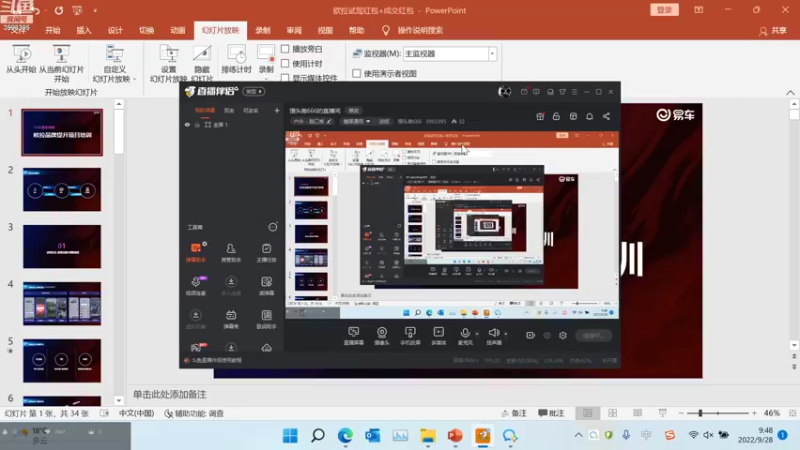Click record video icon in streaming app
Viewport: 800px width, 450px height.
coord(531,335)
